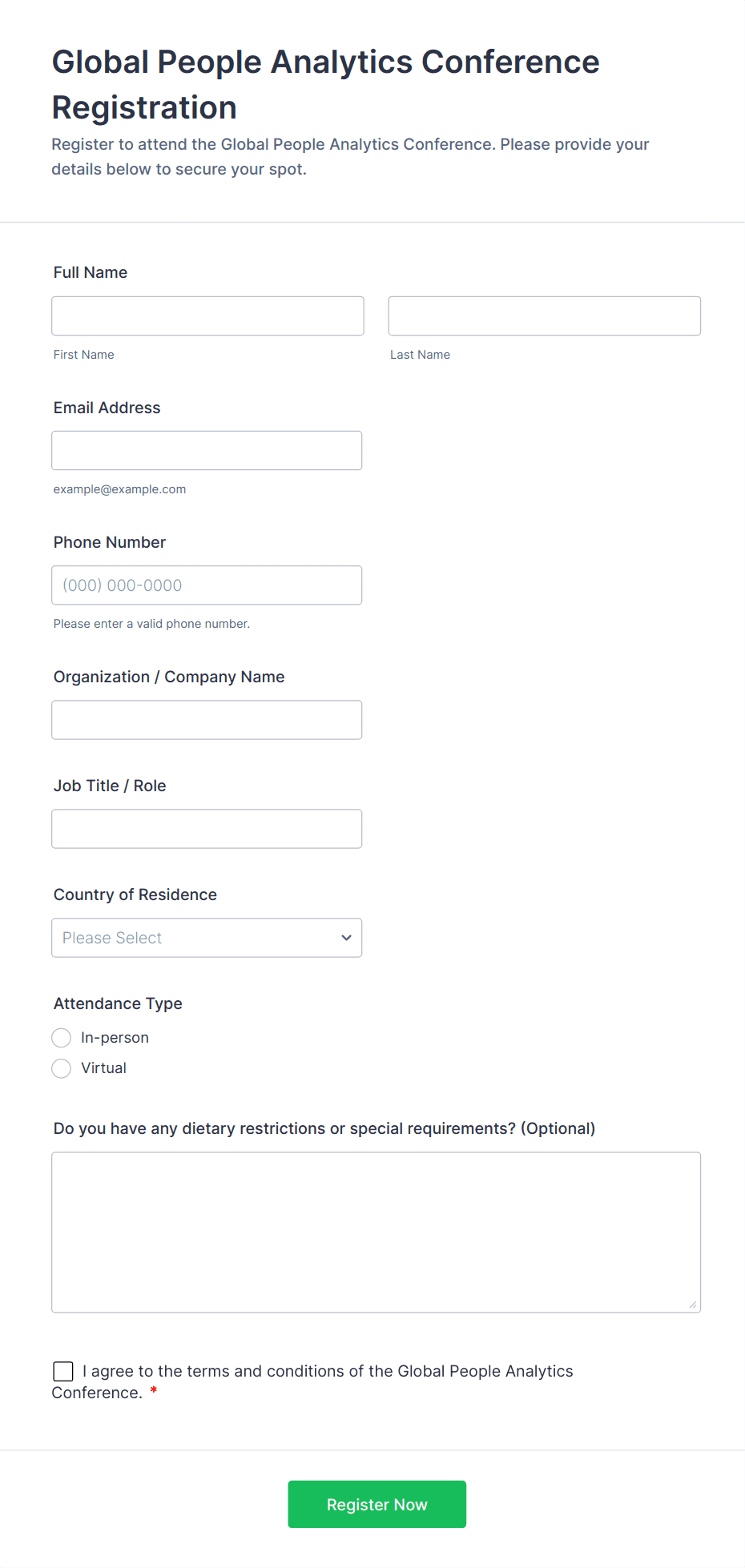Click the First Name input field
745x1568 pixels.
click(x=207, y=316)
